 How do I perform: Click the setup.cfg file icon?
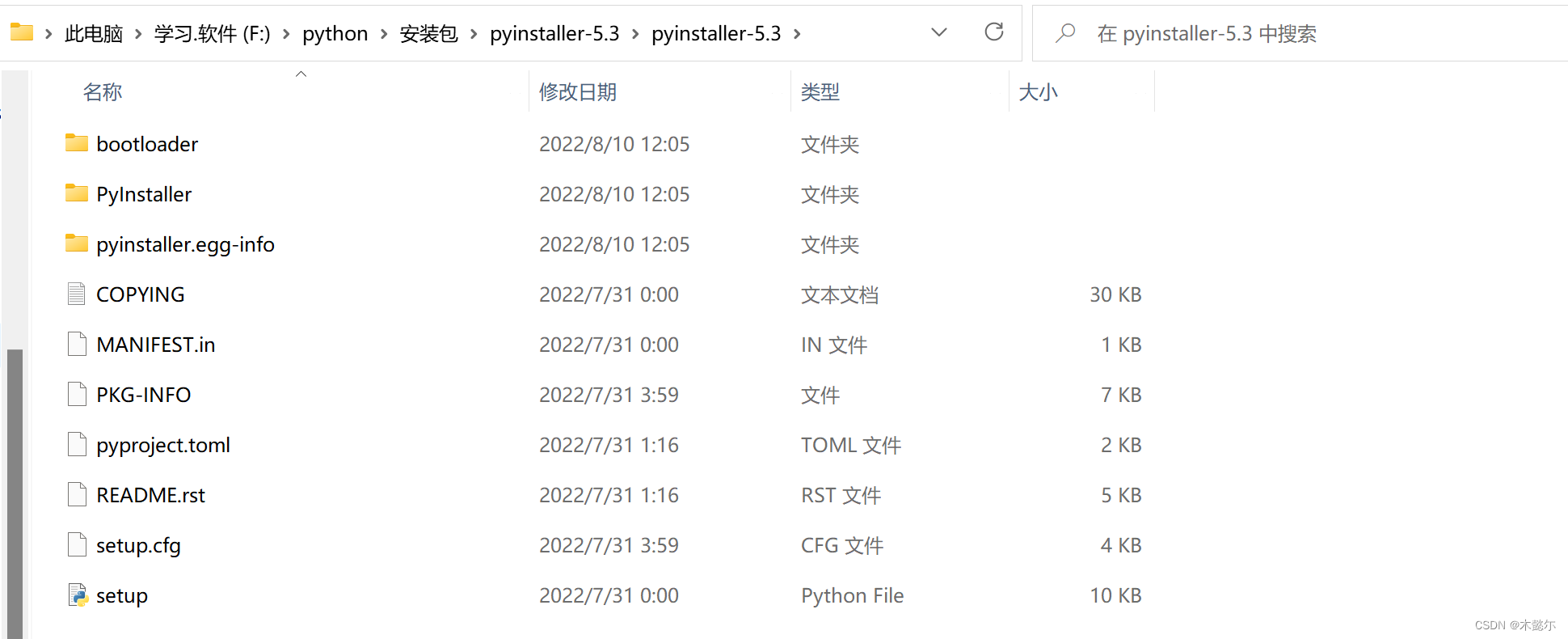pos(77,544)
